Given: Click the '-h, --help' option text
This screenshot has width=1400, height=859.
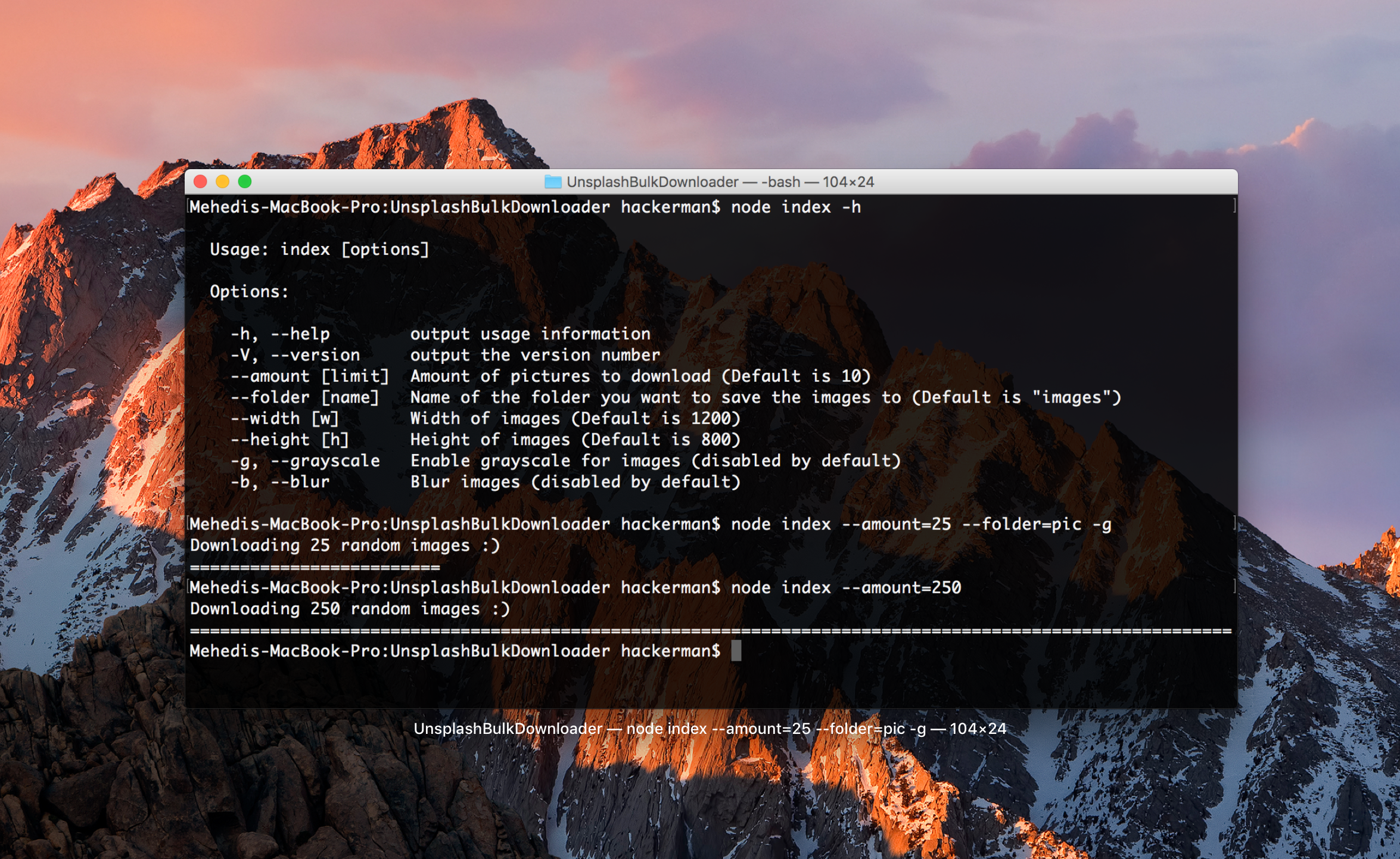Looking at the screenshot, I should pyautogui.click(x=280, y=334).
